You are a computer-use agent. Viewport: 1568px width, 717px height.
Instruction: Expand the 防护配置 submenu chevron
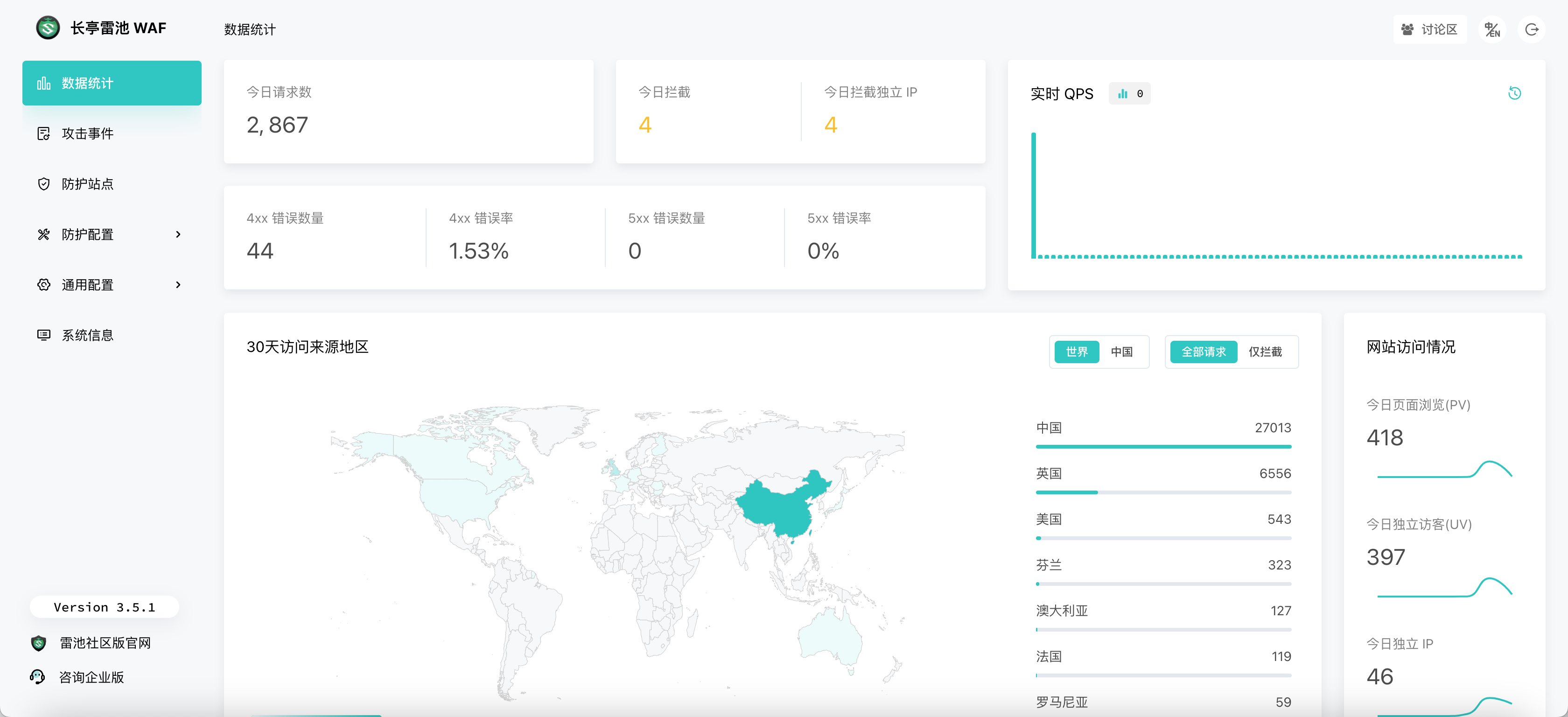pos(178,234)
